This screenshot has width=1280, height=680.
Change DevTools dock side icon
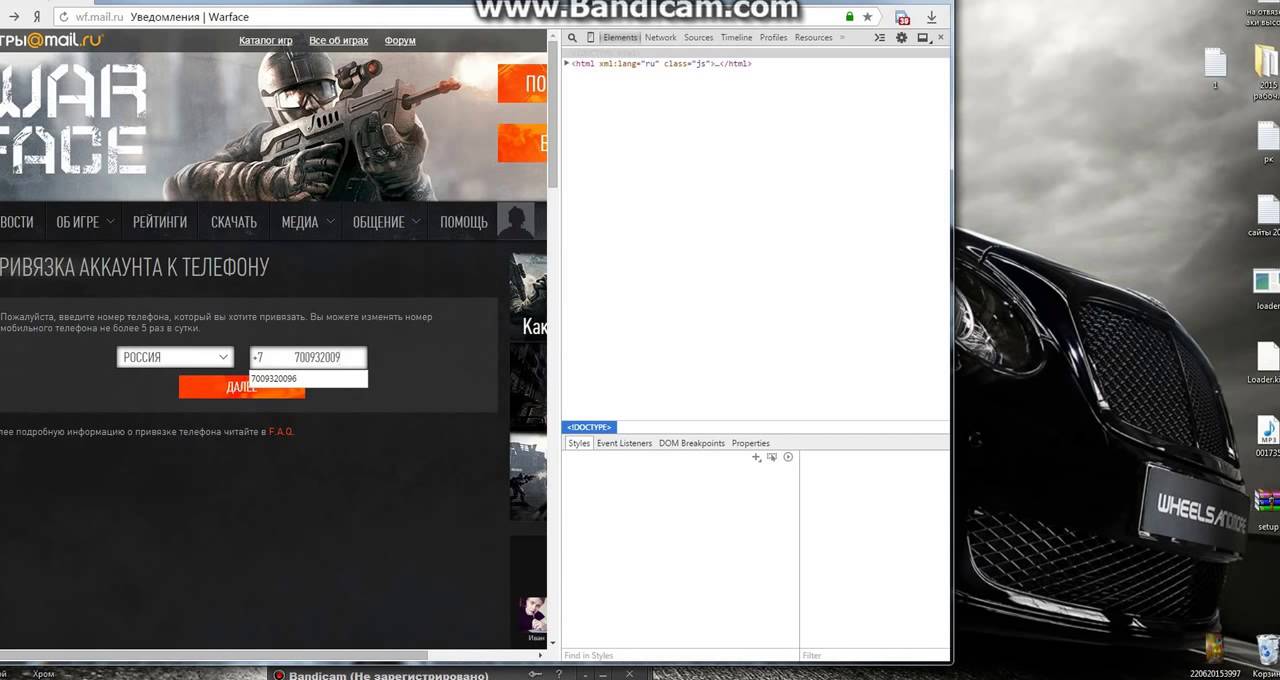click(x=922, y=38)
